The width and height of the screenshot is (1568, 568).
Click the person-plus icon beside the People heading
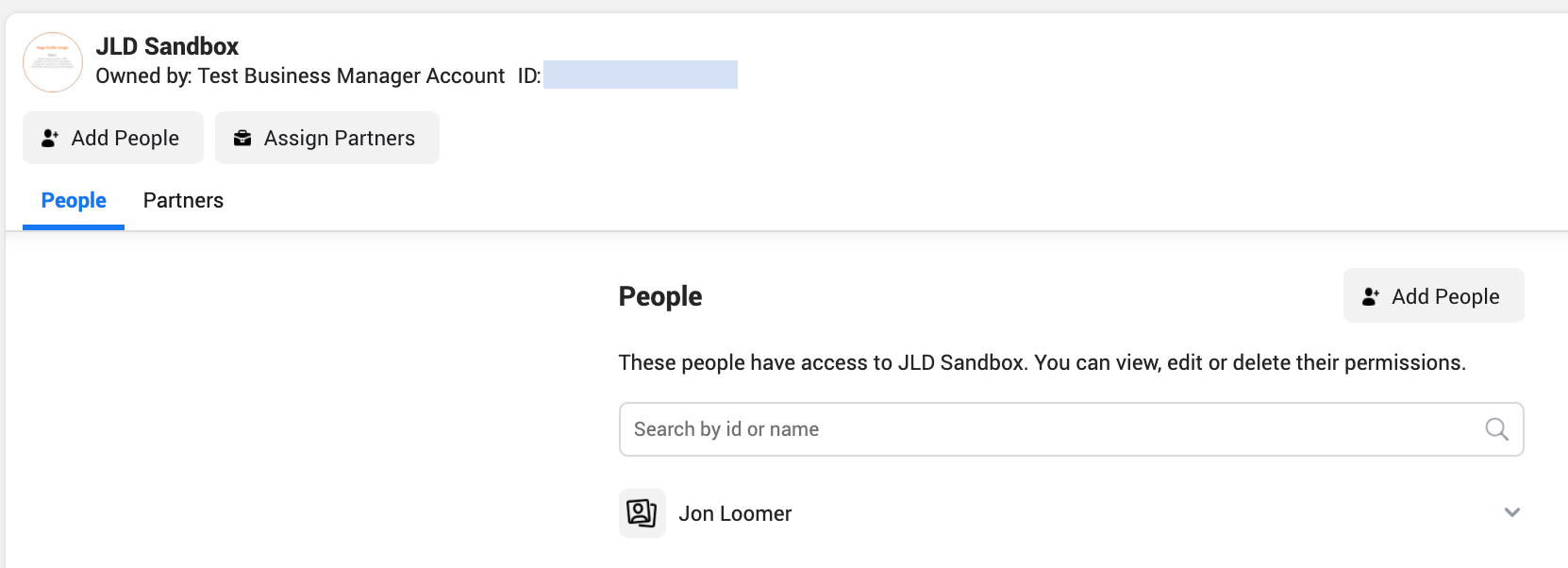point(1371,296)
